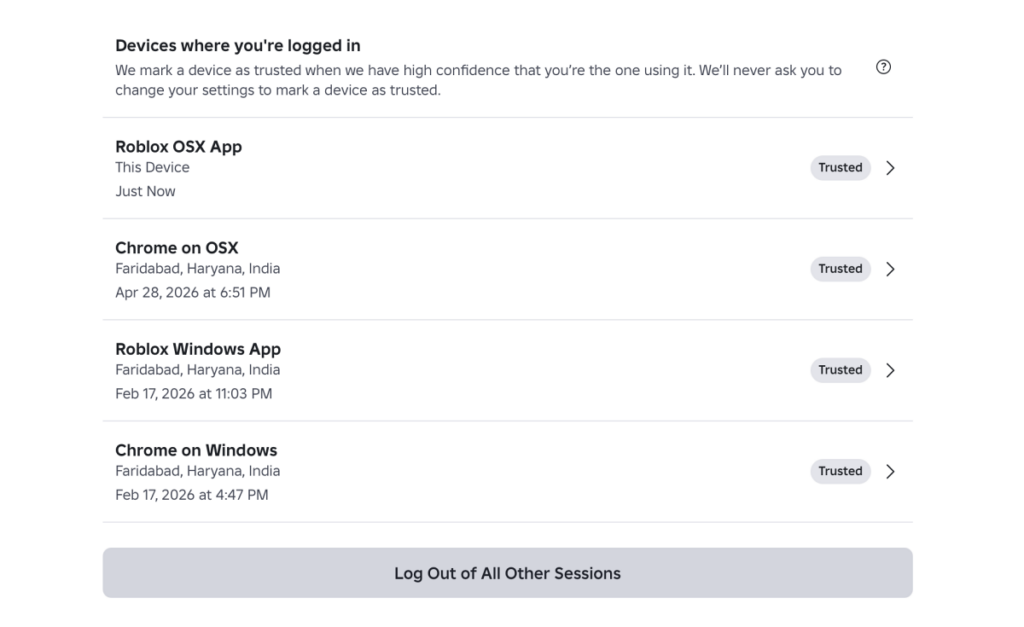Select the Devices where you're logged in heading
This screenshot has width=1024, height=627.
[238, 45]
